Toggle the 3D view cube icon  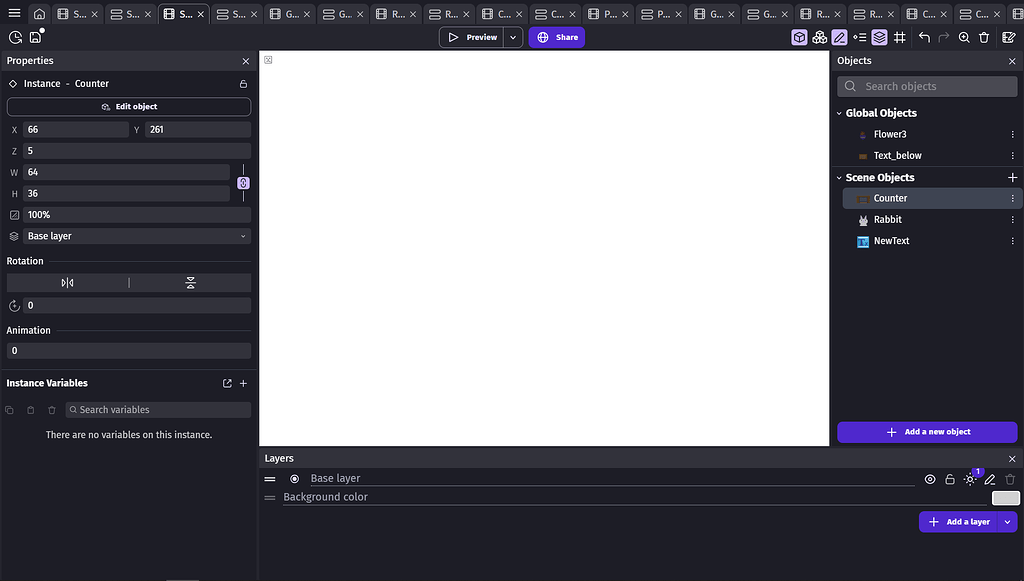(800, 37)
